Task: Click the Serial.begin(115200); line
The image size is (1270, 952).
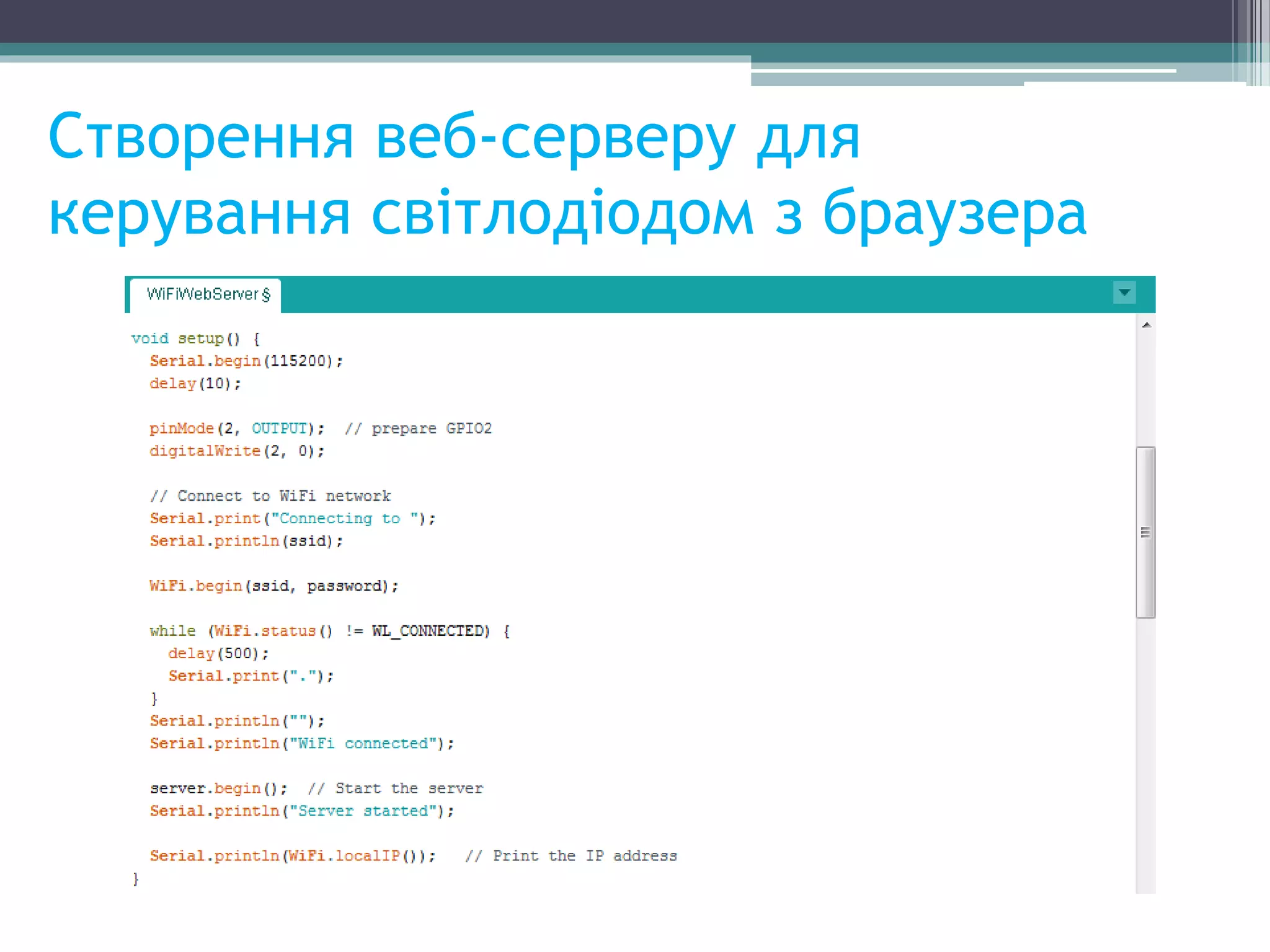Action: click(246, 361)
